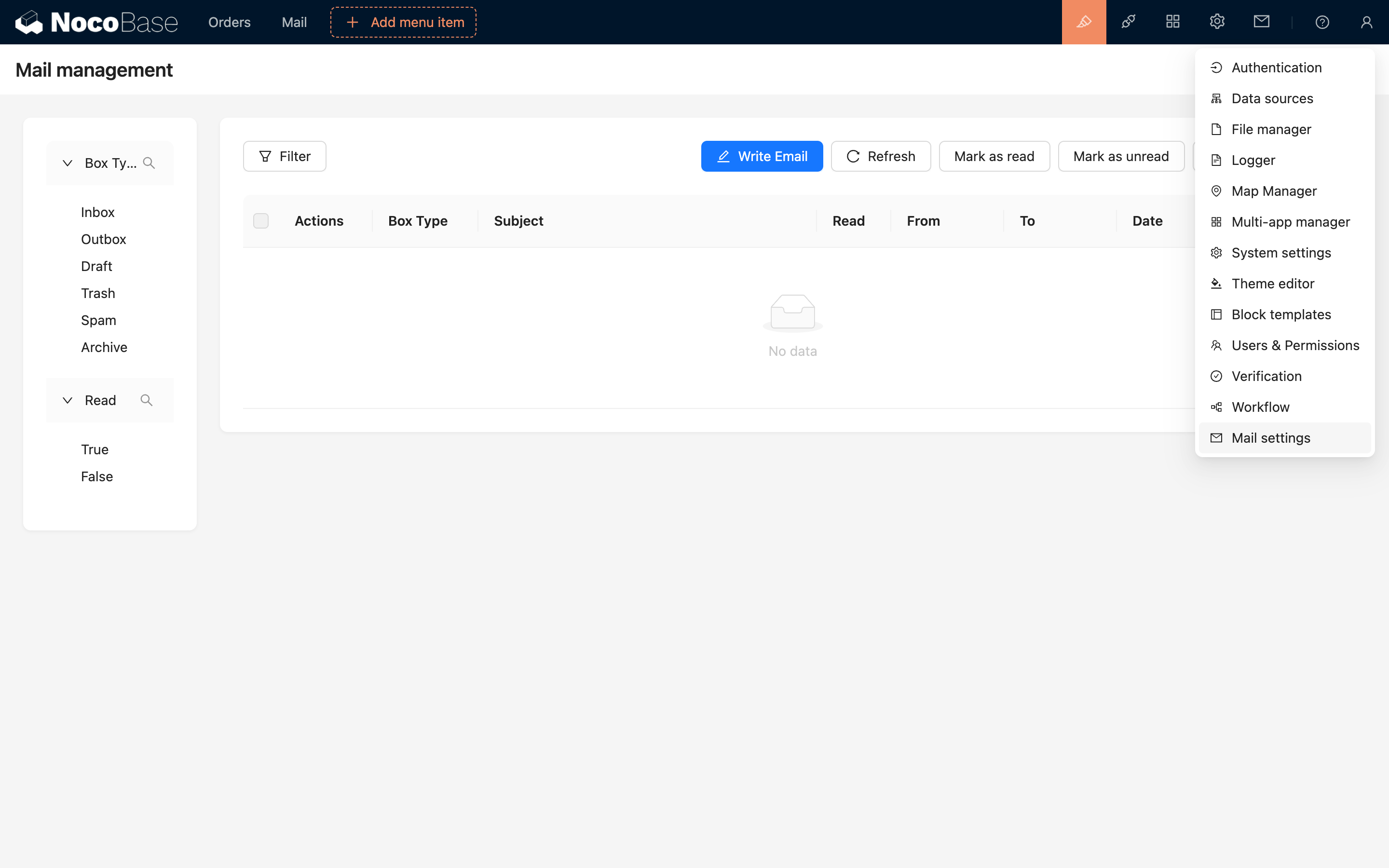Image resolution: width=1389 pixels, height=868 pixels.
Task: Open the mail envelope icon in top bar
Action: point(1261,22)
